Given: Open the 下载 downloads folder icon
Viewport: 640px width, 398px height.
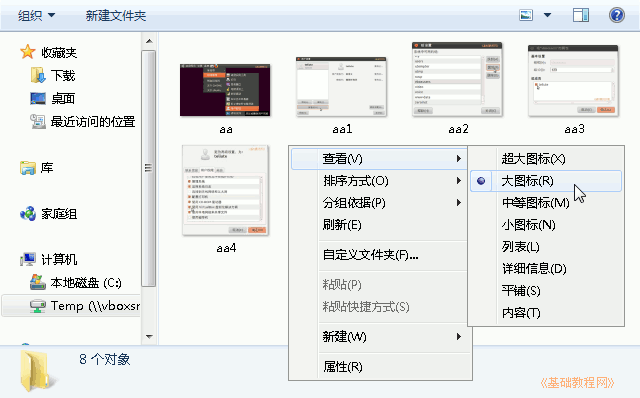Looking at the screenshot, I should (38, 76).
